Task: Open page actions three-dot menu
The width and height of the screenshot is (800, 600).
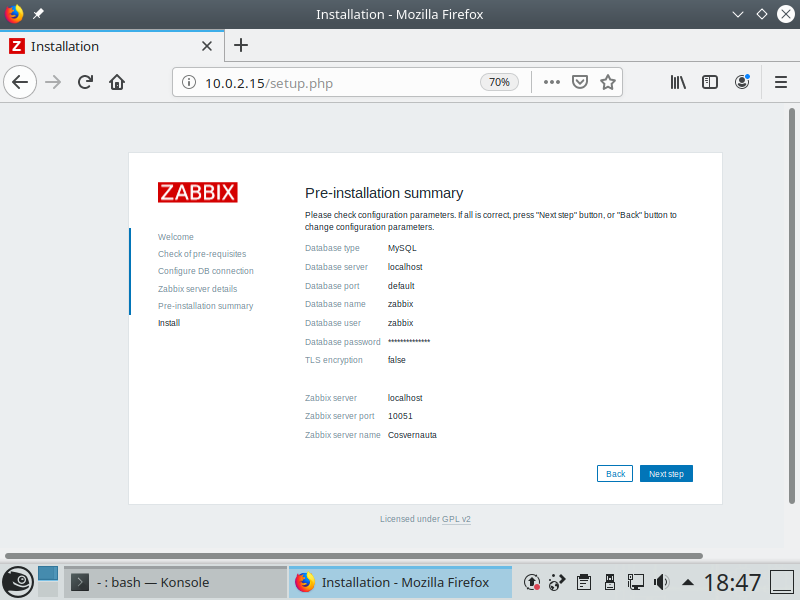Action: [x=552, y=82]
